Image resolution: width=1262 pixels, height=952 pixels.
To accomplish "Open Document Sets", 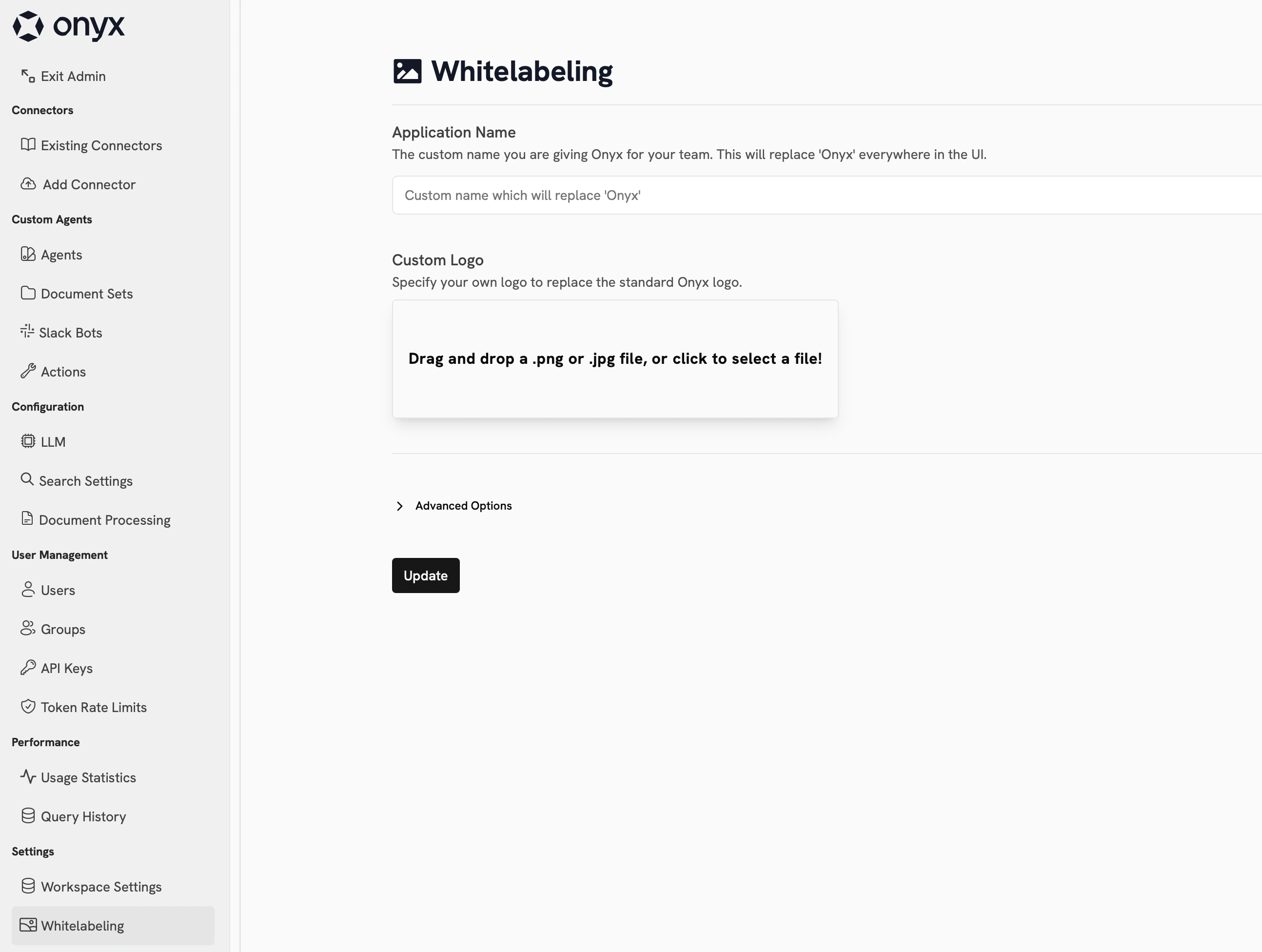I will 85,294.
